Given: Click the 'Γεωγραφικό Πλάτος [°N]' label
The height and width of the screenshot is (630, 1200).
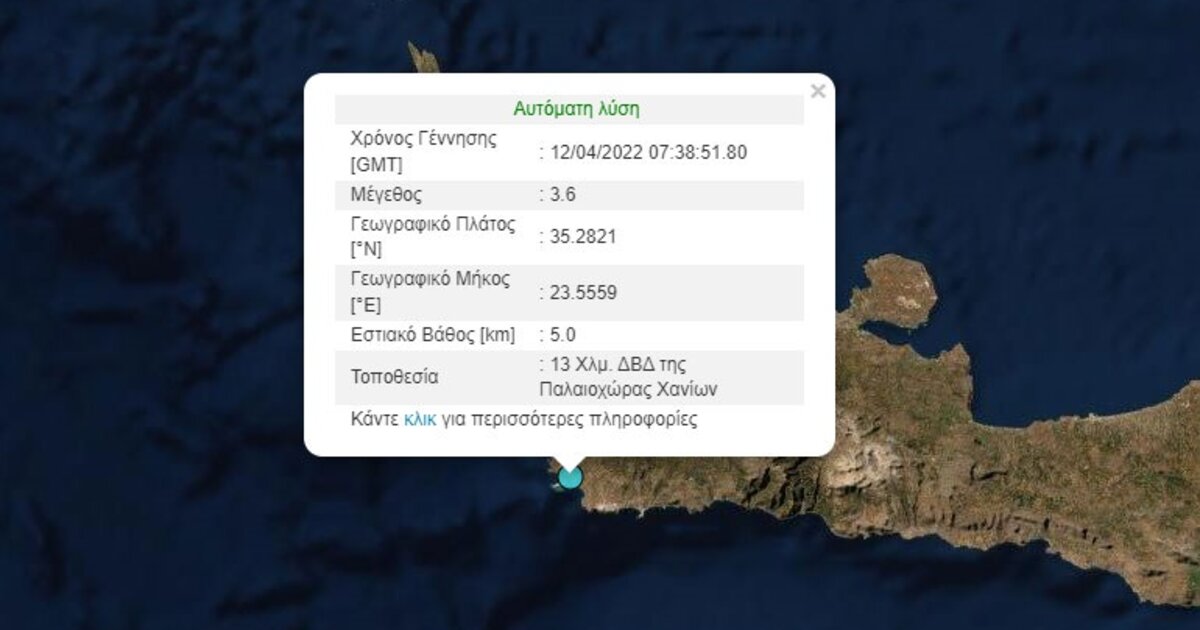Looking at the screenshot, I should [432, 237].
